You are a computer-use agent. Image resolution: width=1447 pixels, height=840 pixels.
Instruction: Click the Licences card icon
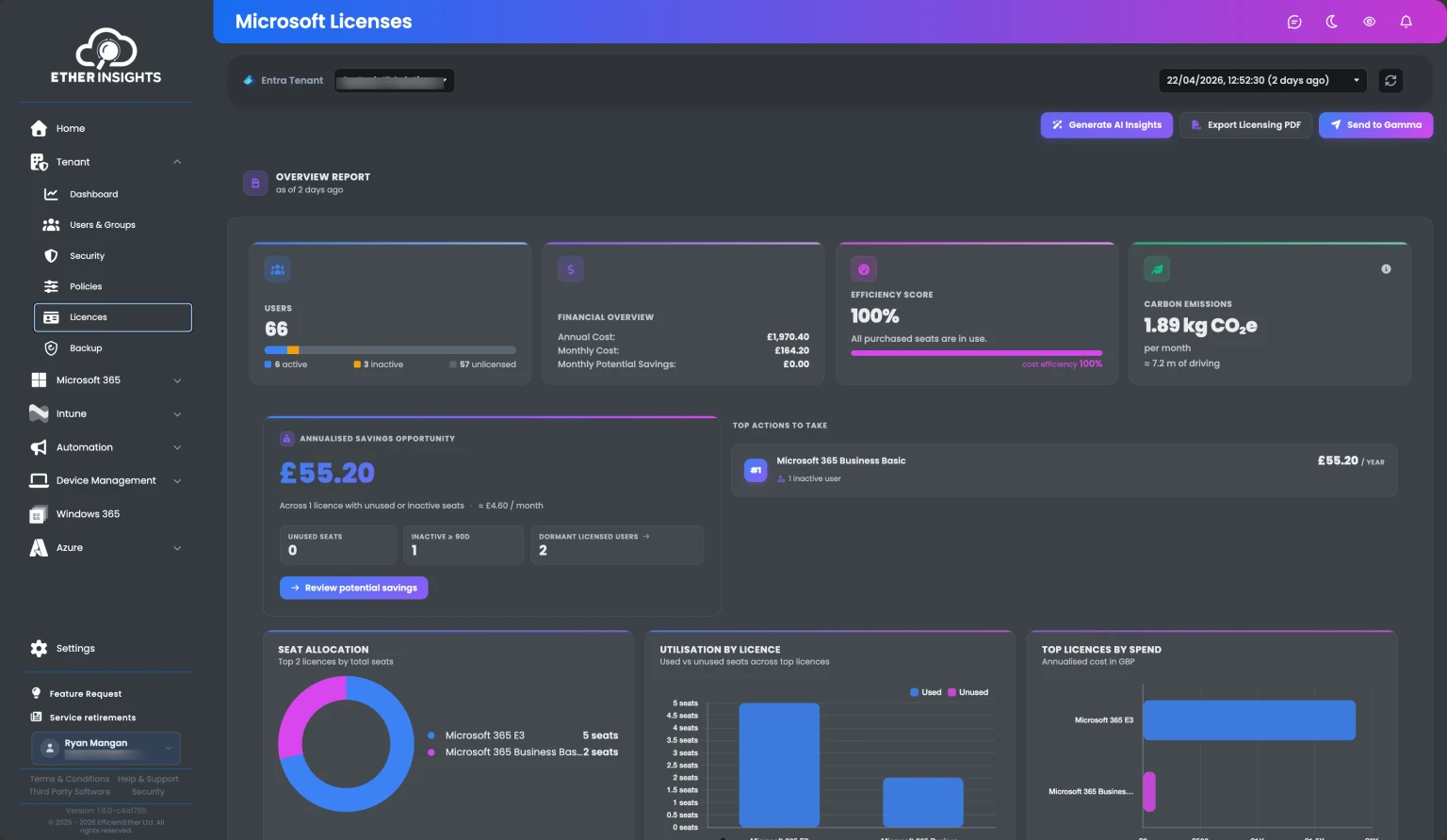click(51, 317)
